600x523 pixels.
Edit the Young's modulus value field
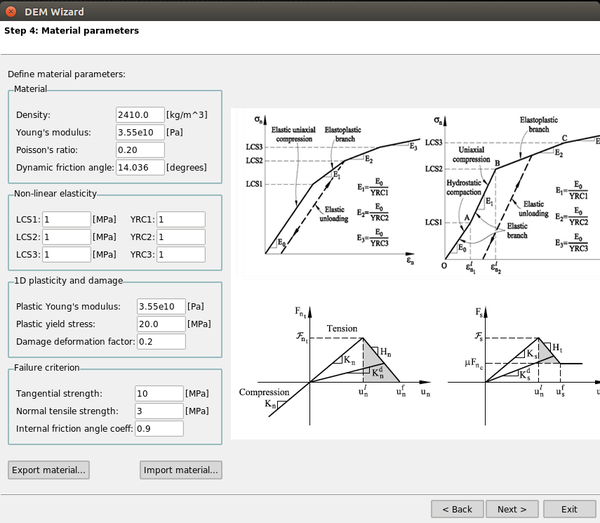138,132
